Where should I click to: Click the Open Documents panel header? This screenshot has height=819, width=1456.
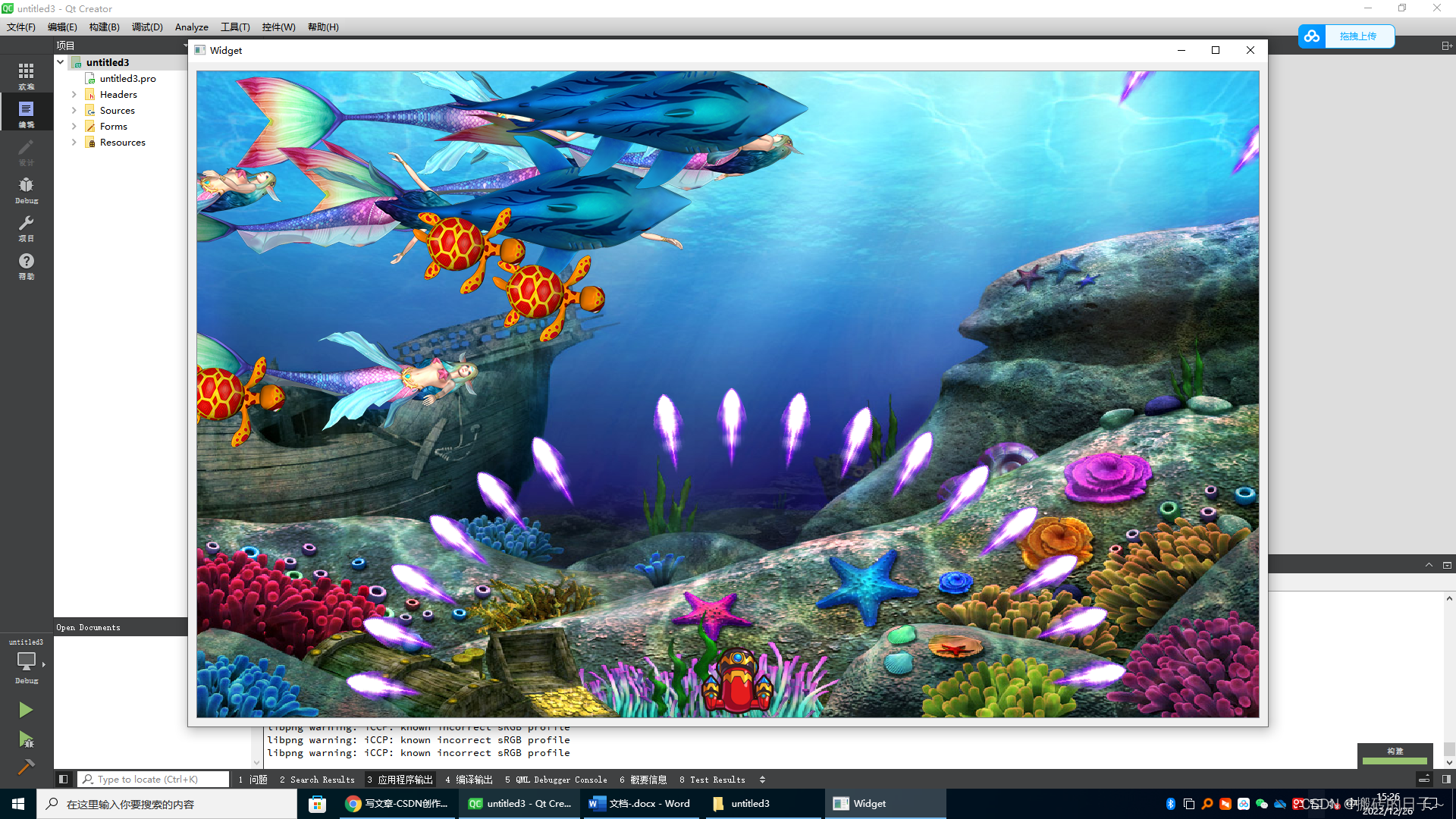[121, 627]
